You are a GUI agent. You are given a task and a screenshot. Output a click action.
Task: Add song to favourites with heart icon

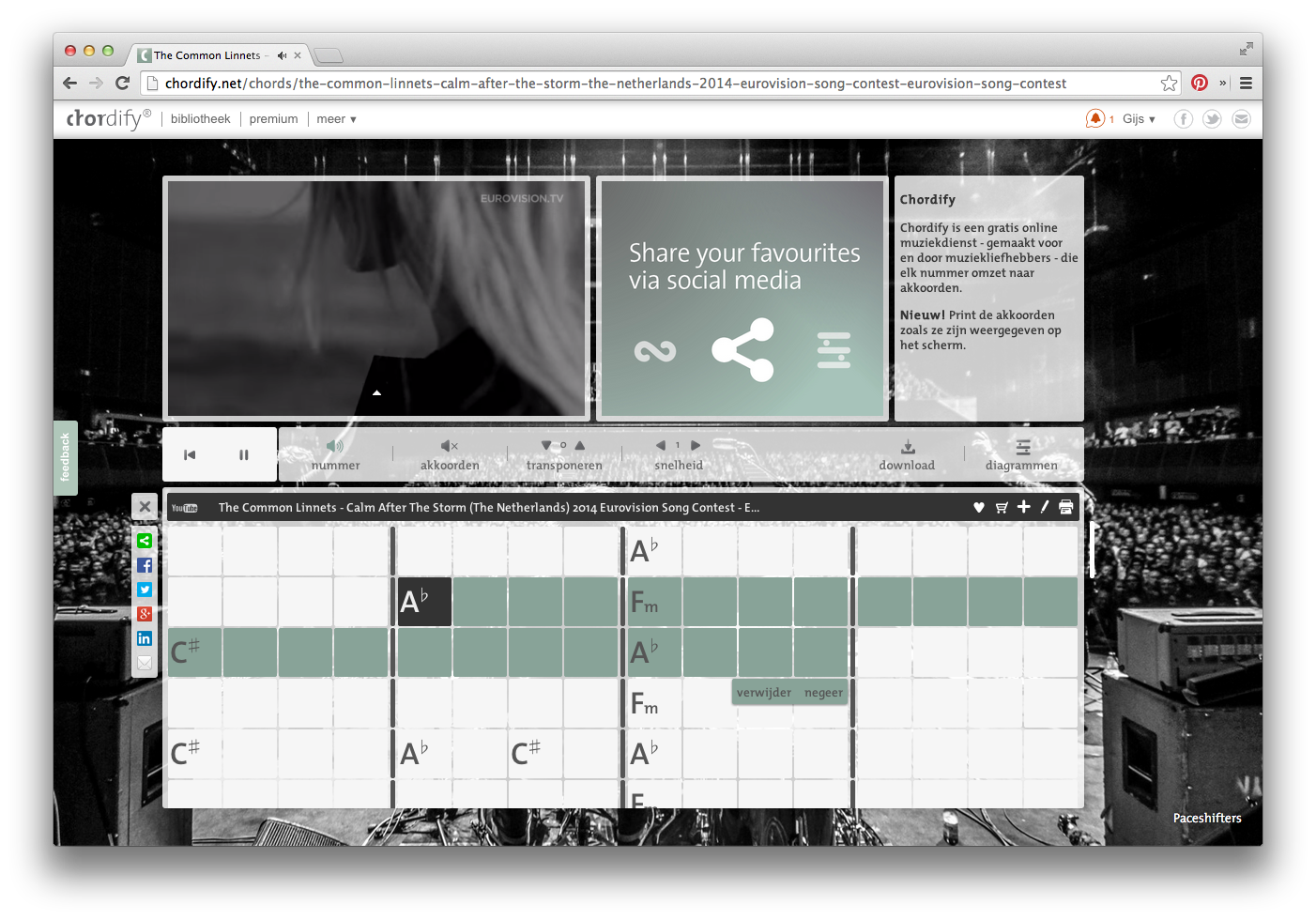[979, 507]
